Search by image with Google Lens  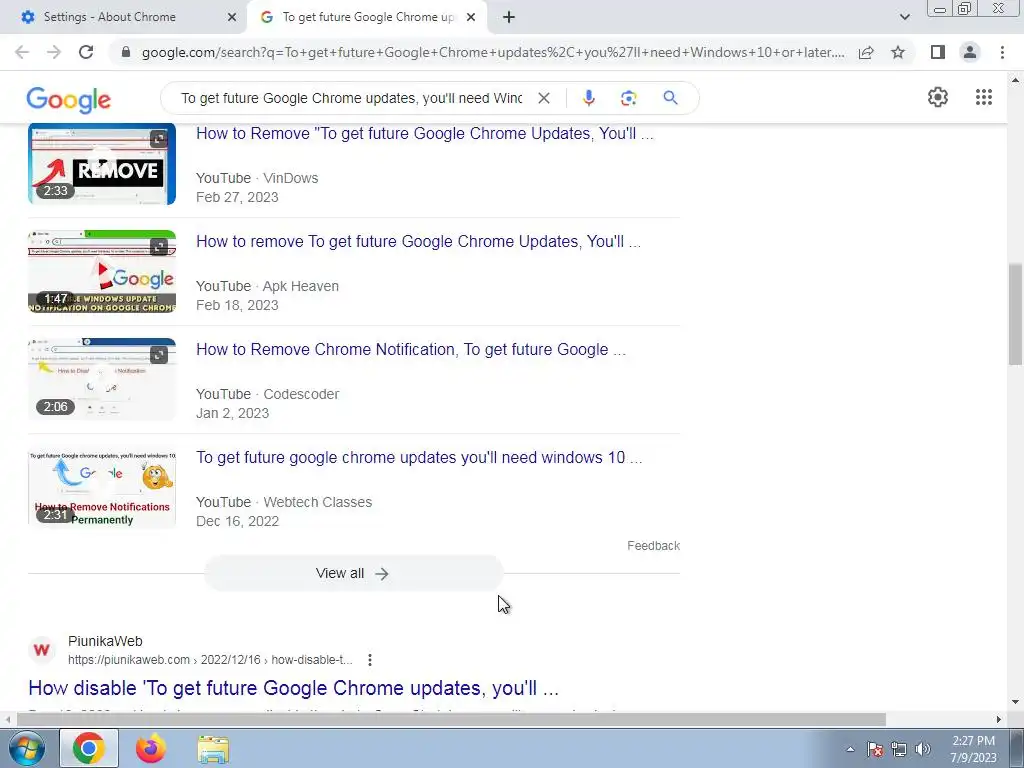click(628, 98)
